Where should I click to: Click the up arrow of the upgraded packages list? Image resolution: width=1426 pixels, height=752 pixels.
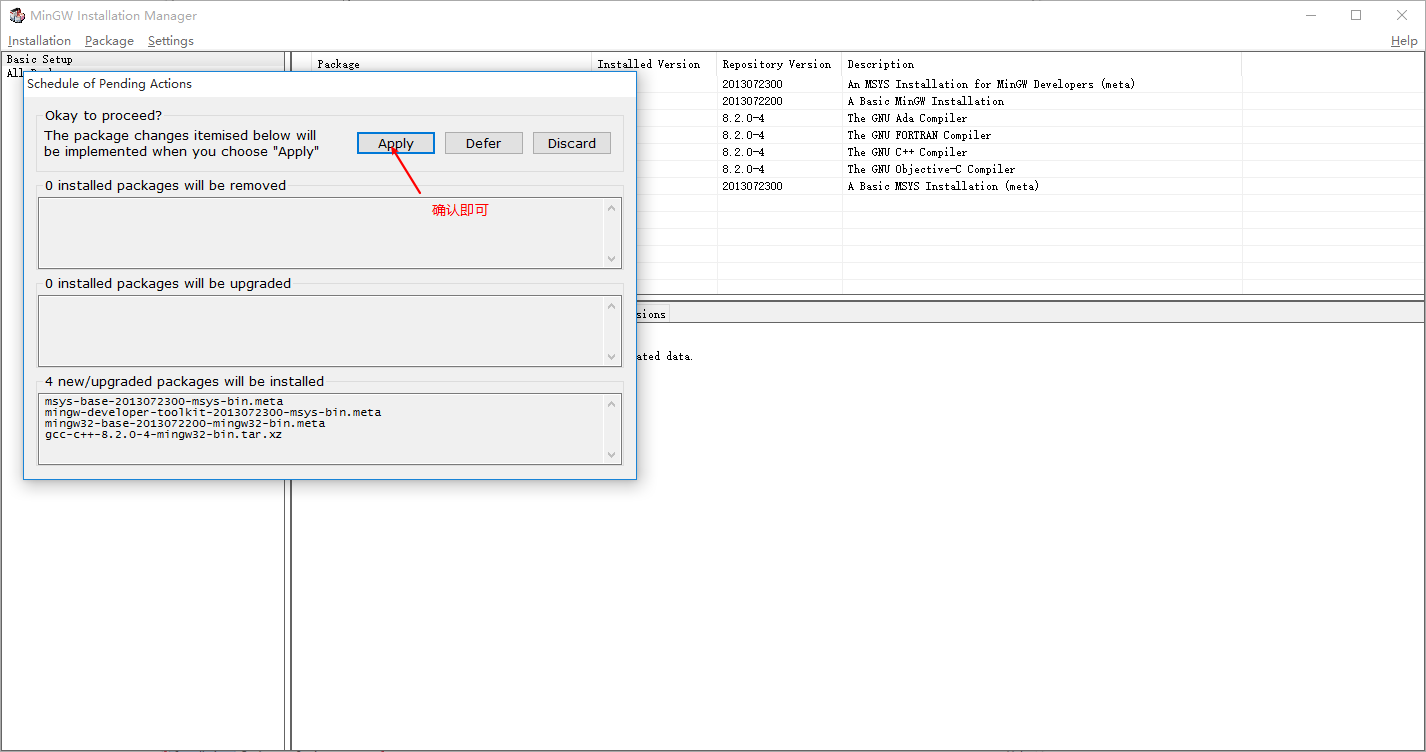pos(612,306)
